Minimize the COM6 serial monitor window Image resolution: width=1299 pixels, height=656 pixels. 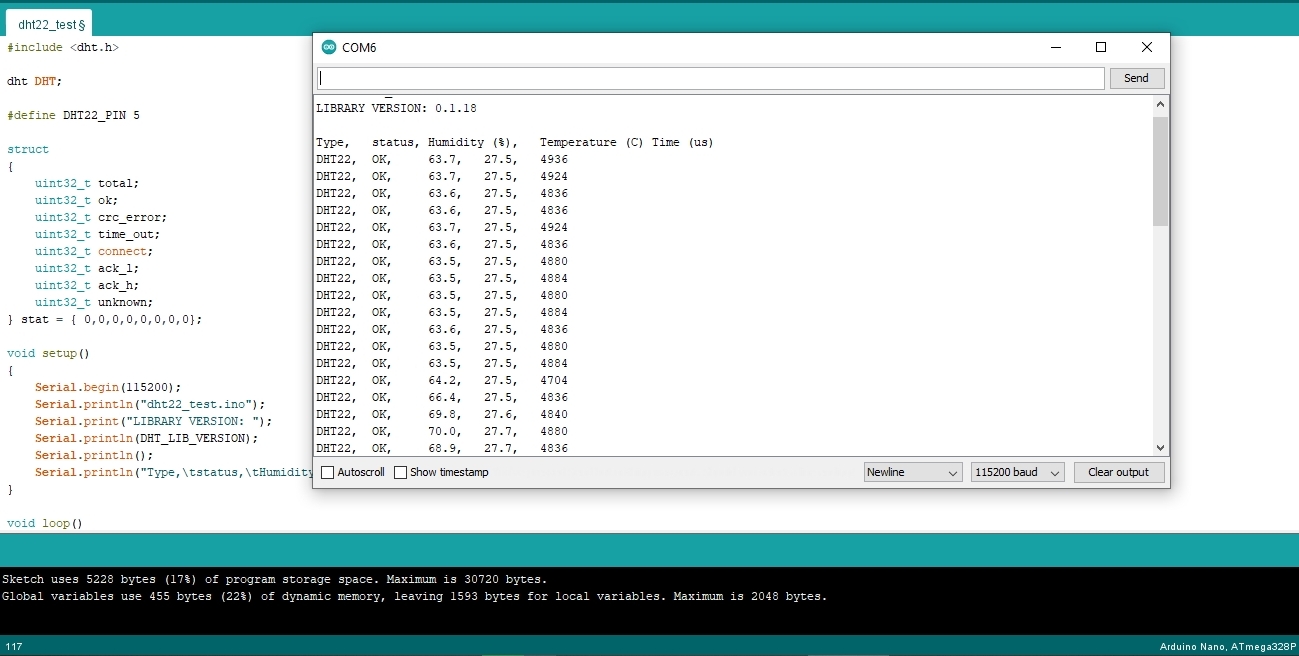(x=1055, y=47)
